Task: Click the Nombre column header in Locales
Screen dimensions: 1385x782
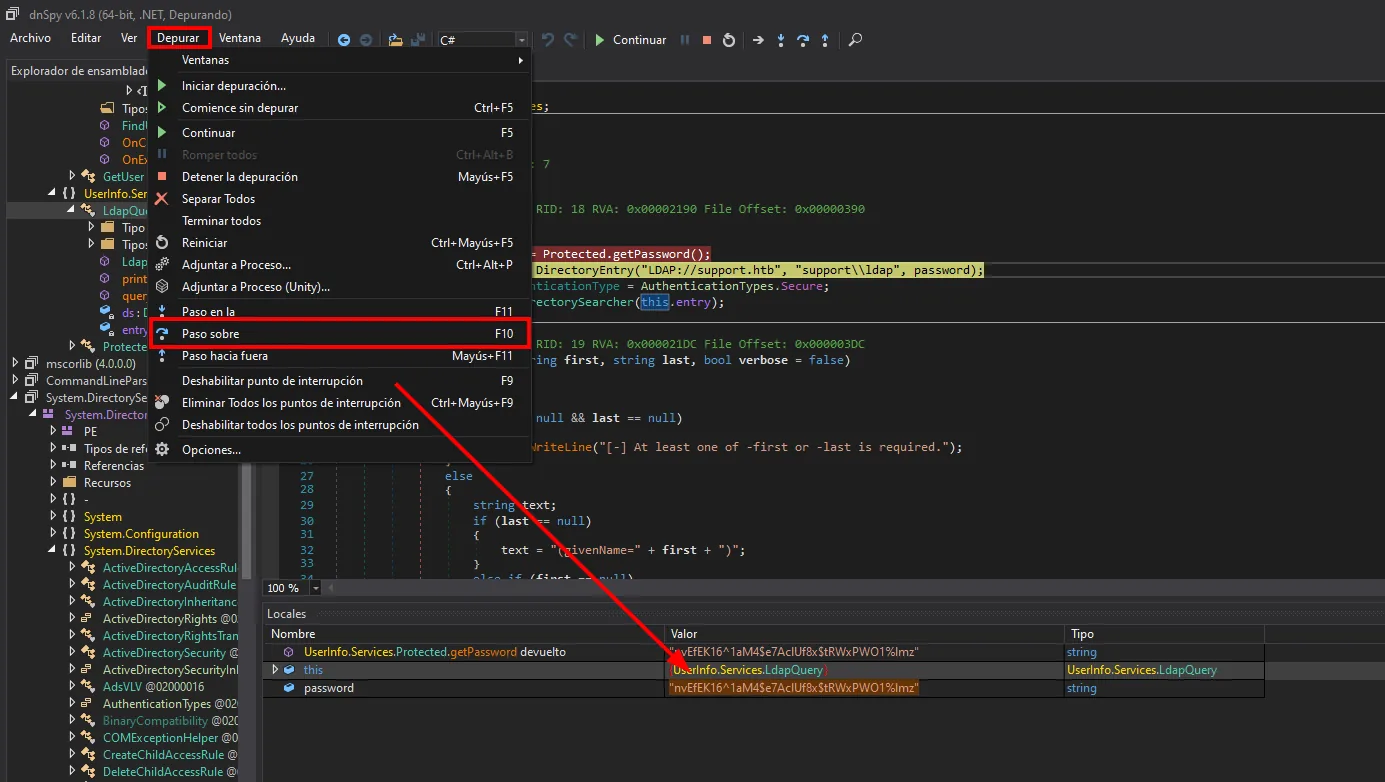Action: (465, 634)
